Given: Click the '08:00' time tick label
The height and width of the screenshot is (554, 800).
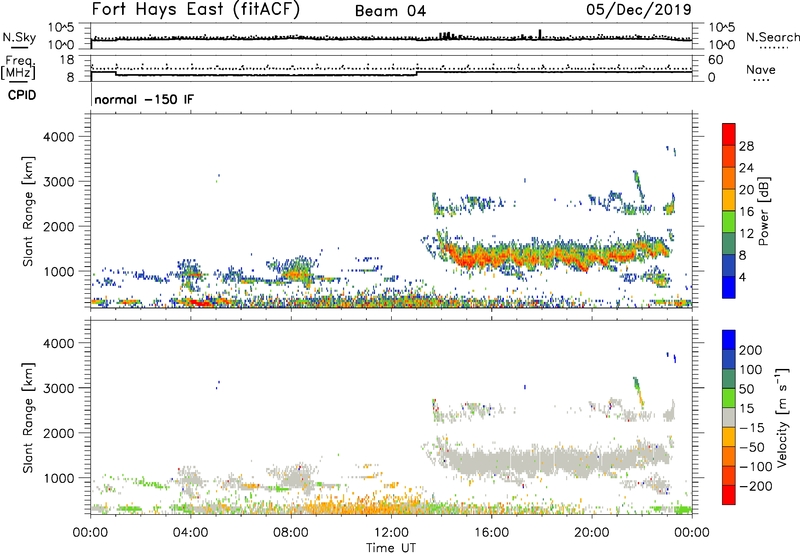Looking at the screenshot, I should coord(291,533).
